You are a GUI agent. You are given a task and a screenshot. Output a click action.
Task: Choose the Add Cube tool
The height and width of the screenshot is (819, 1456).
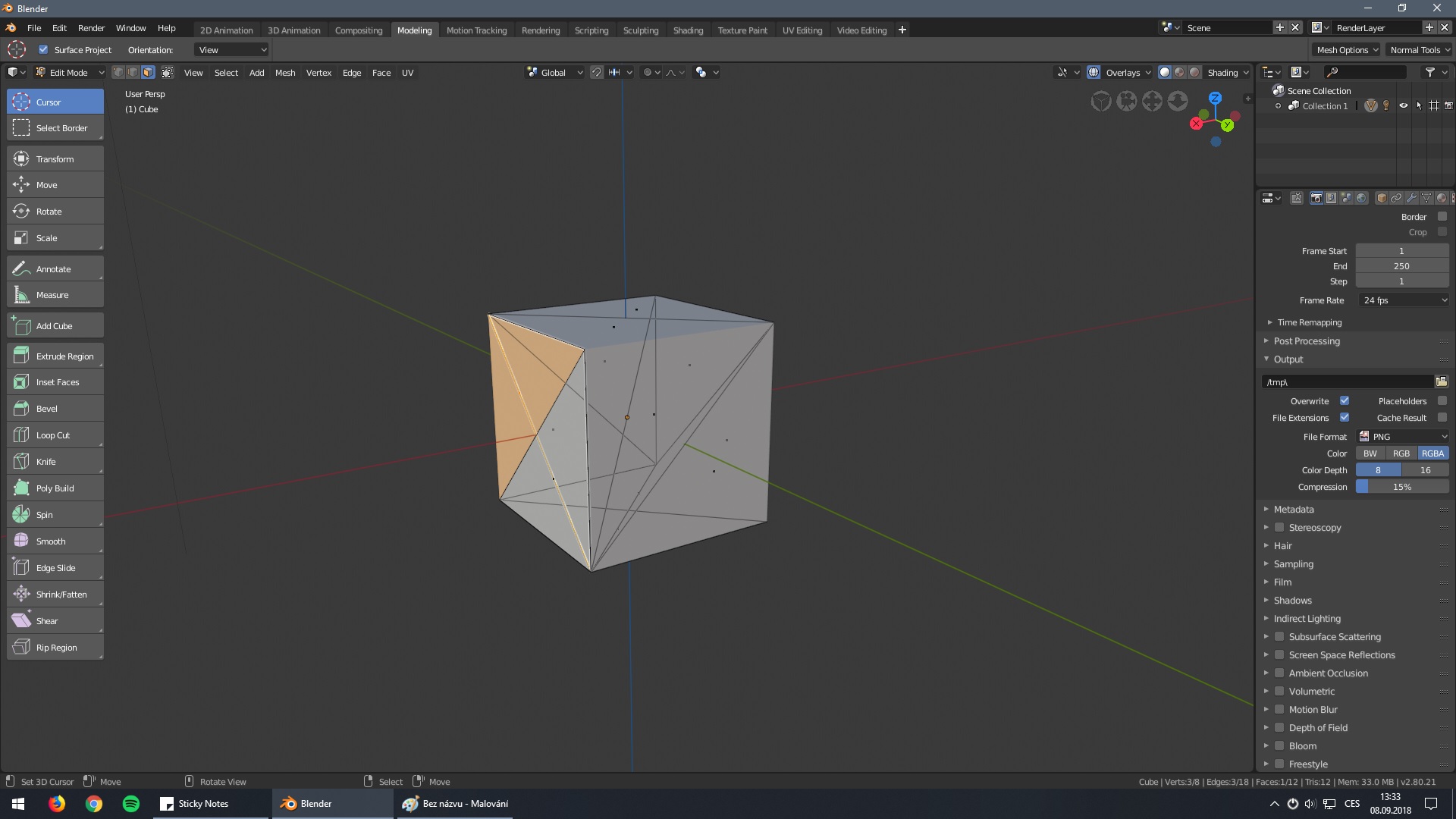[x=55, y=326]
